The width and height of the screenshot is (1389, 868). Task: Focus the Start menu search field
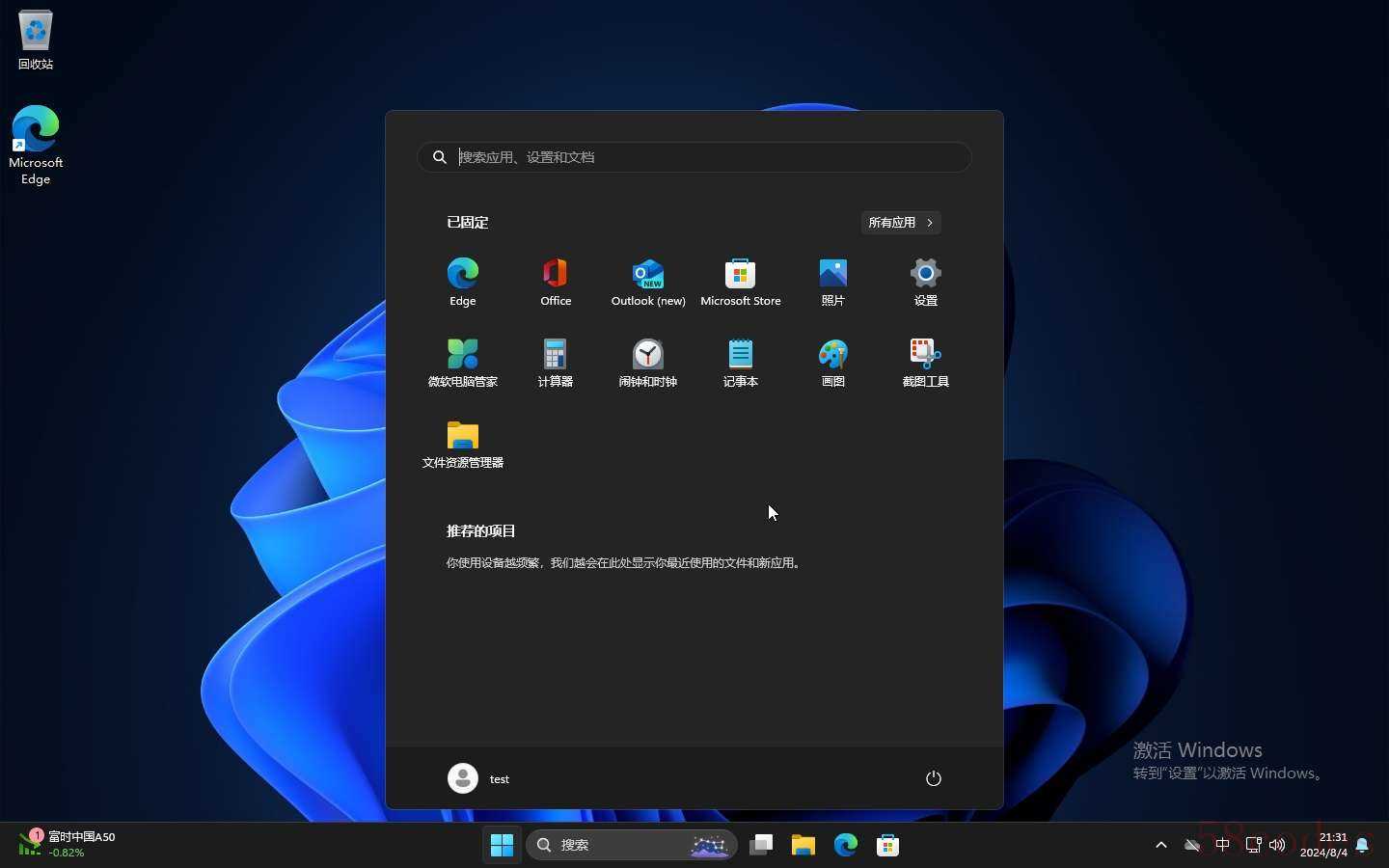point(694,157)
